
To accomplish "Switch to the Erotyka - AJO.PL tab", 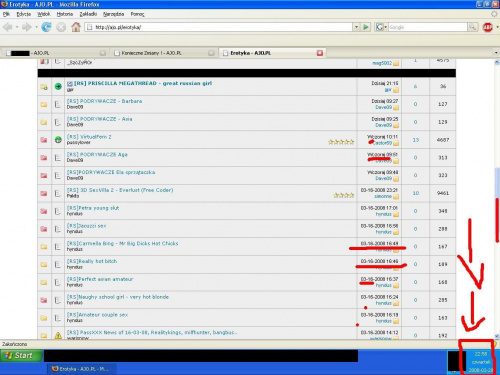I will [272, 53].
